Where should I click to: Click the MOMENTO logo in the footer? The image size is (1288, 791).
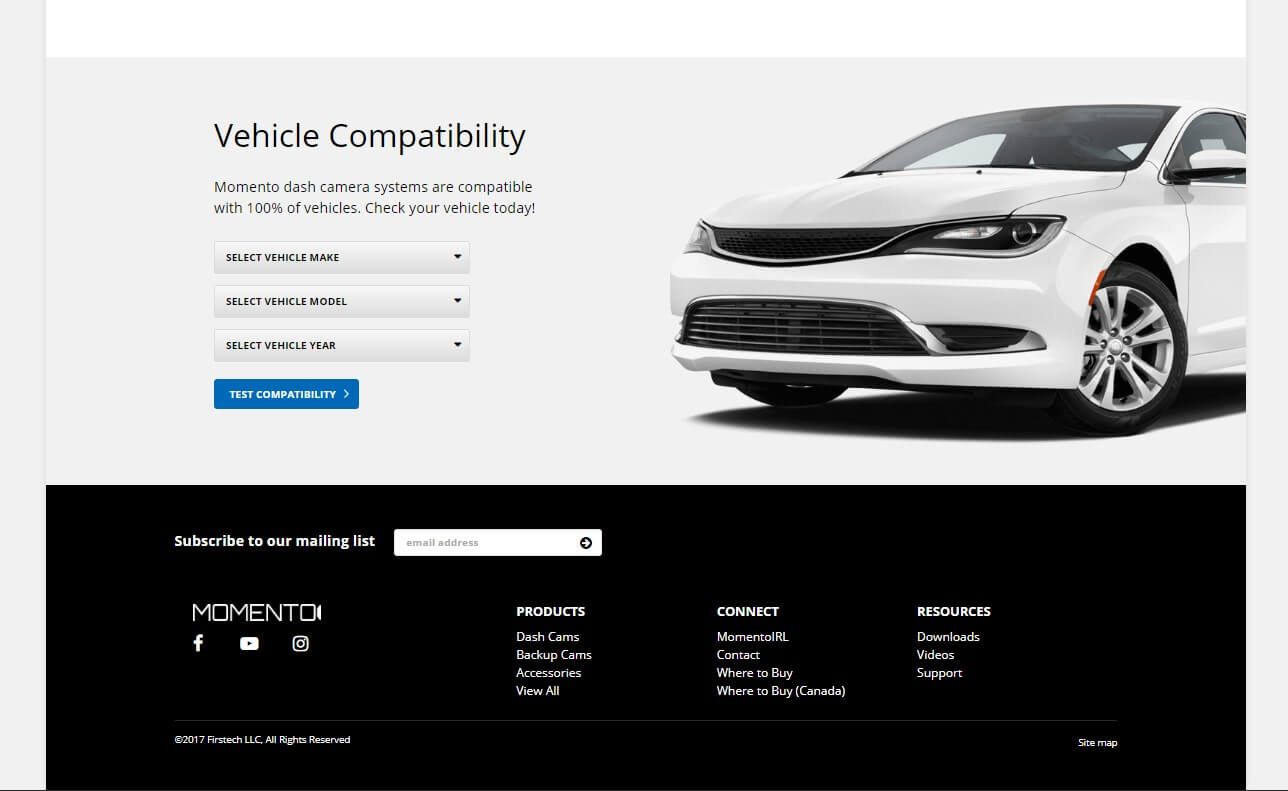[x=256, y=611]
